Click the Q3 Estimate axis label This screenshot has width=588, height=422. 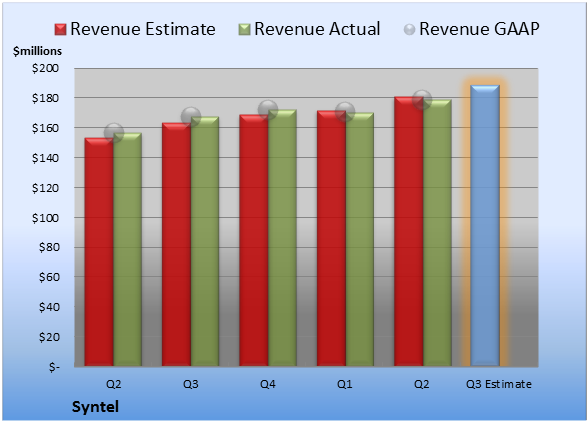(x=499, y=384)
